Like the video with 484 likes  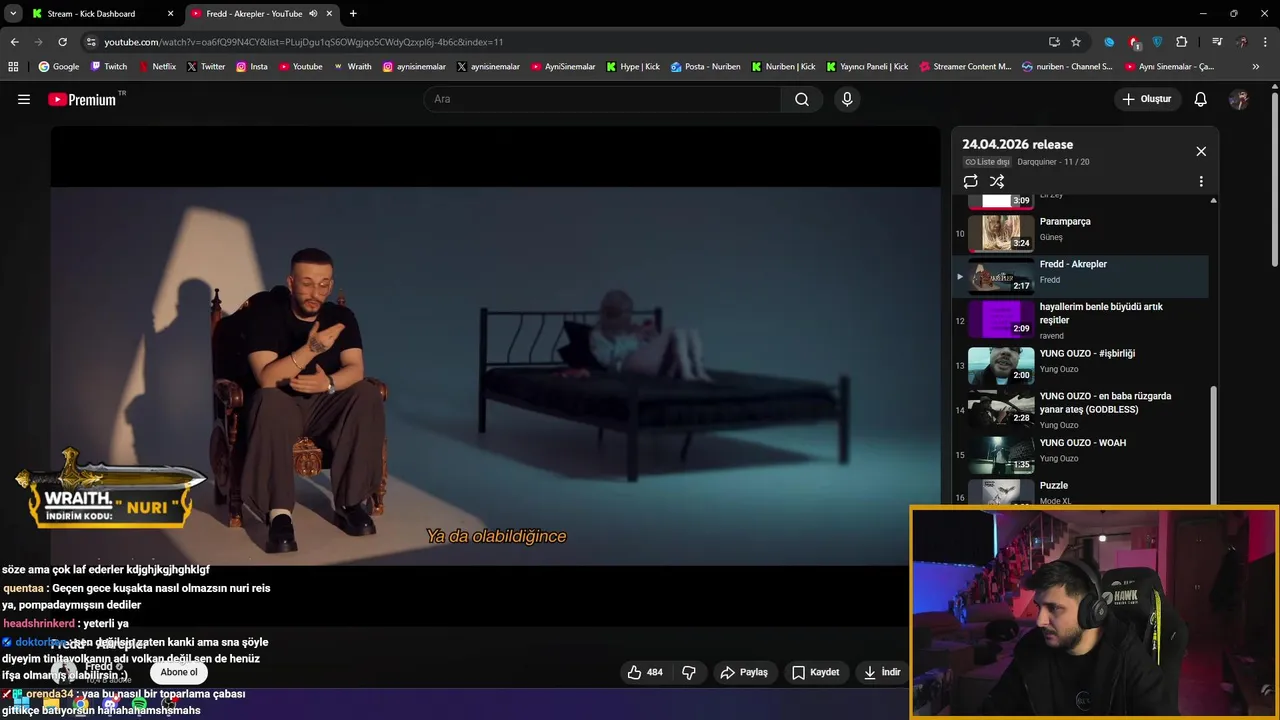point(644,672)
